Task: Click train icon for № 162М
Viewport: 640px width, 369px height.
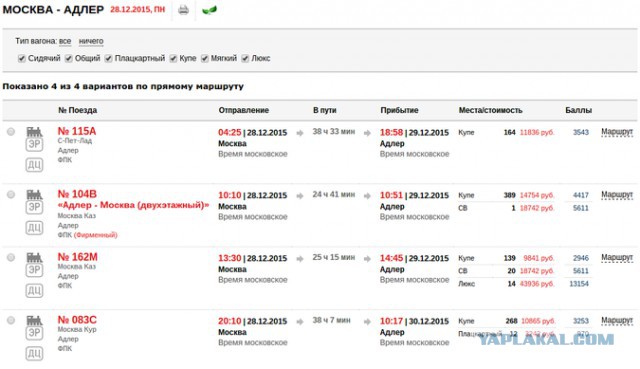Action: (34, 258)
